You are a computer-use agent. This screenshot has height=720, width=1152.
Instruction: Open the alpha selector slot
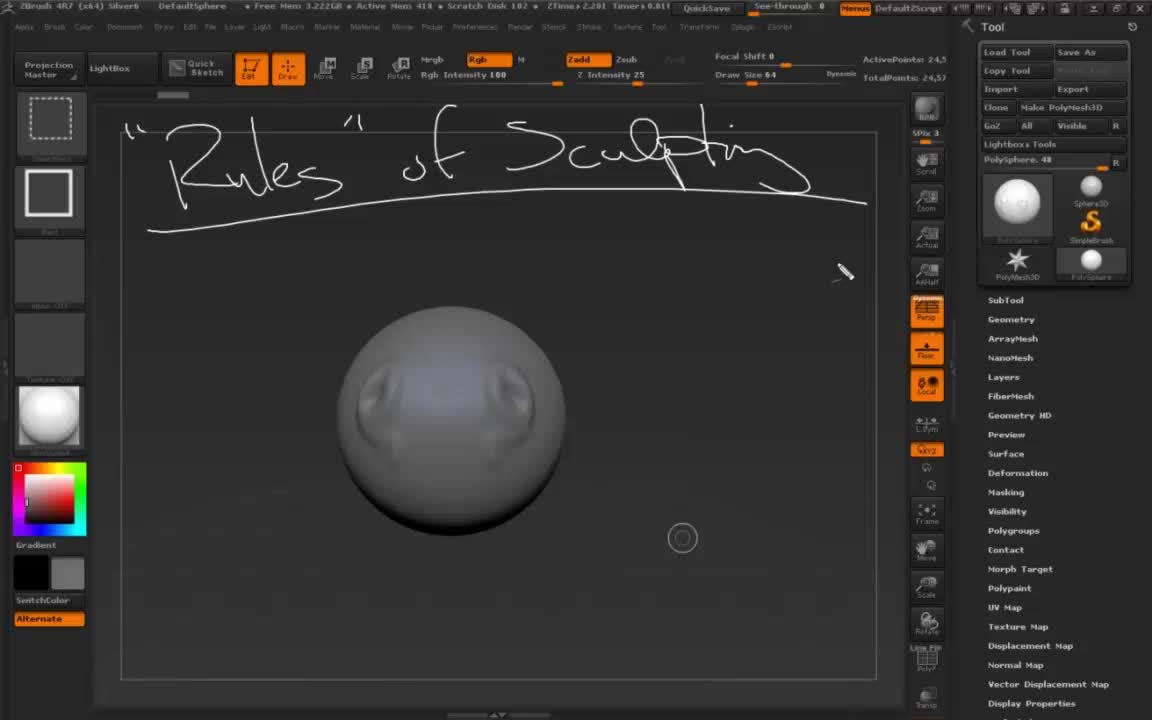point(49,273)
